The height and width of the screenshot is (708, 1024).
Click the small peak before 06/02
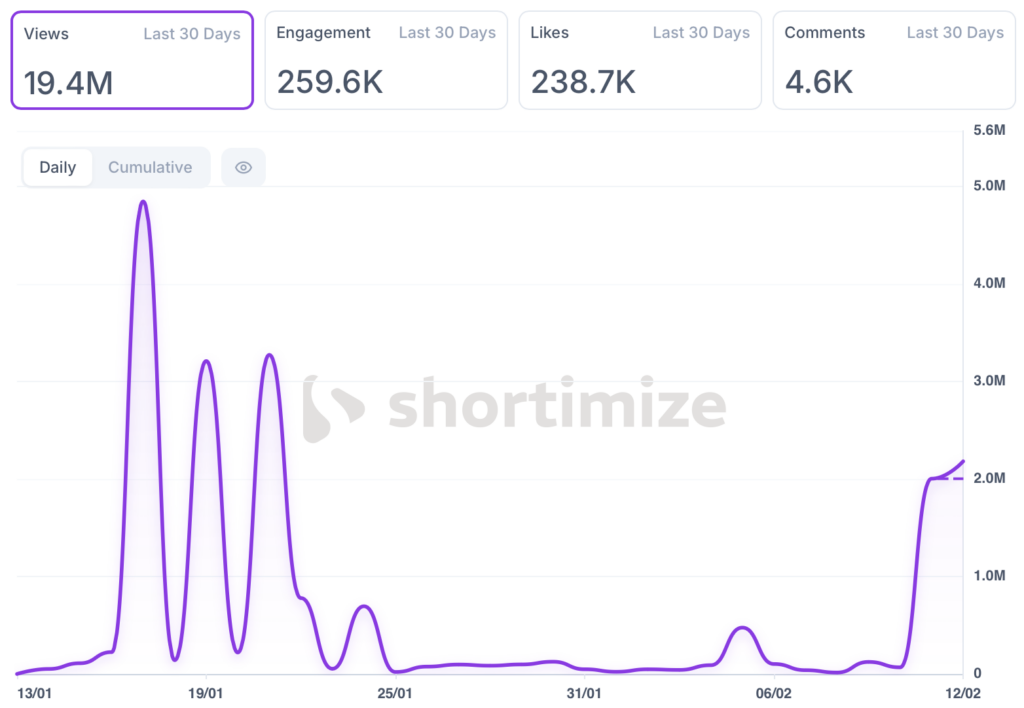click(x=742, y=628)
